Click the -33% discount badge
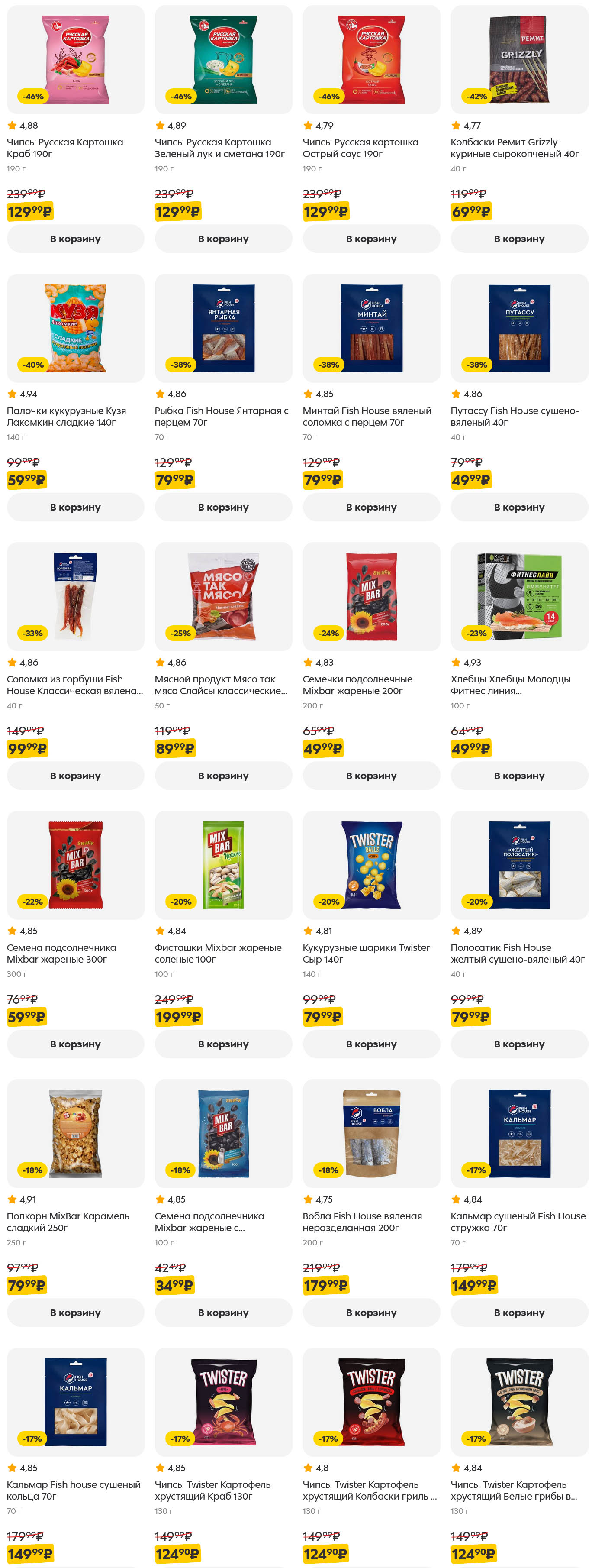 32,633
